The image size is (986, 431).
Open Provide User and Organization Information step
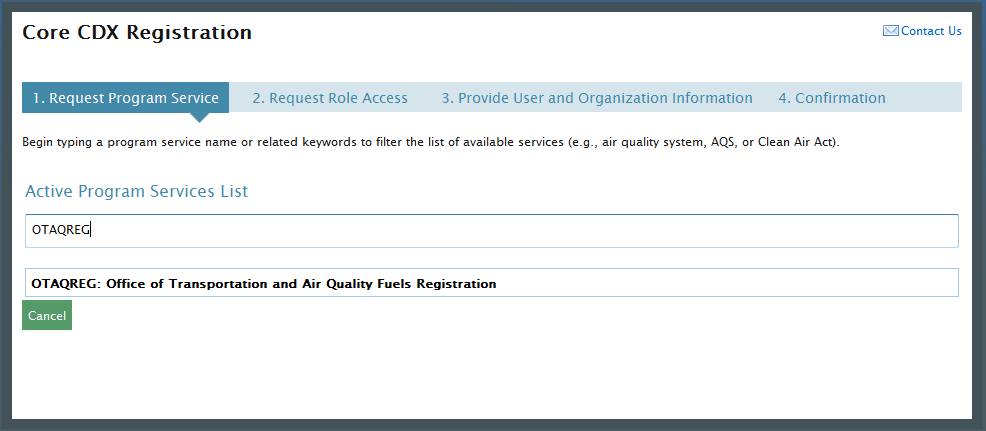click(597, 98)
